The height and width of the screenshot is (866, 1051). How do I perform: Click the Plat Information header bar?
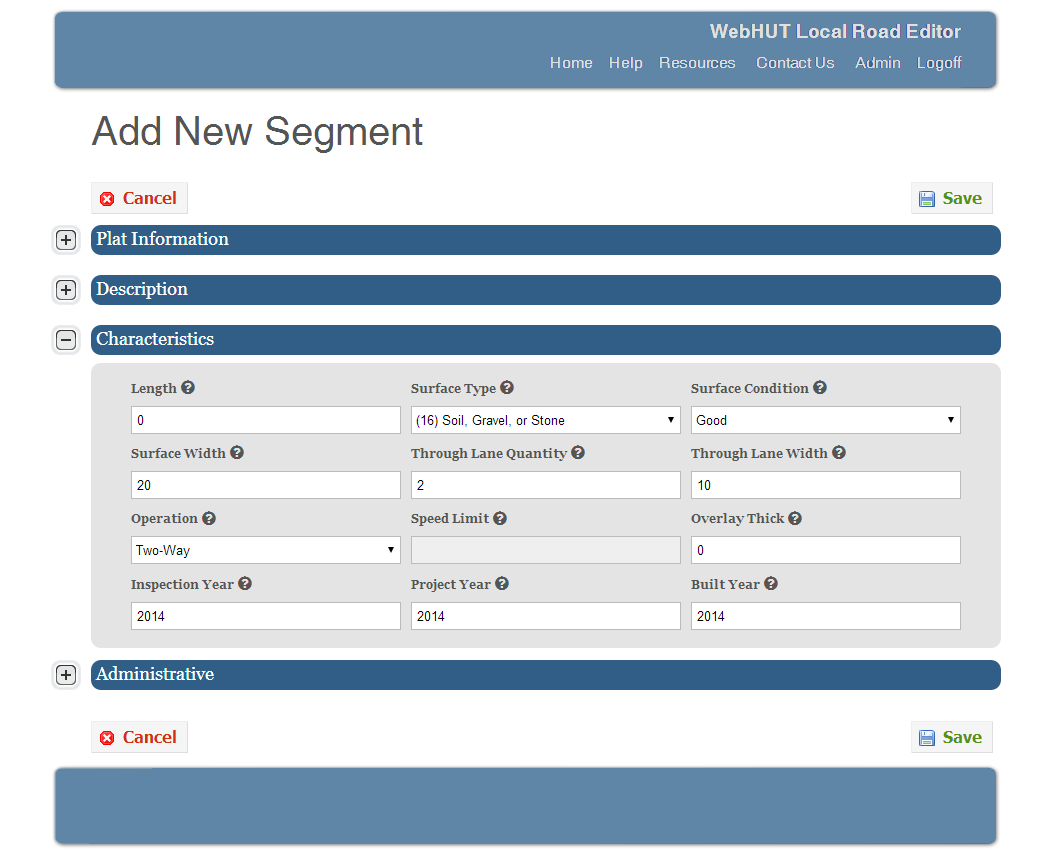pos(546,240)
